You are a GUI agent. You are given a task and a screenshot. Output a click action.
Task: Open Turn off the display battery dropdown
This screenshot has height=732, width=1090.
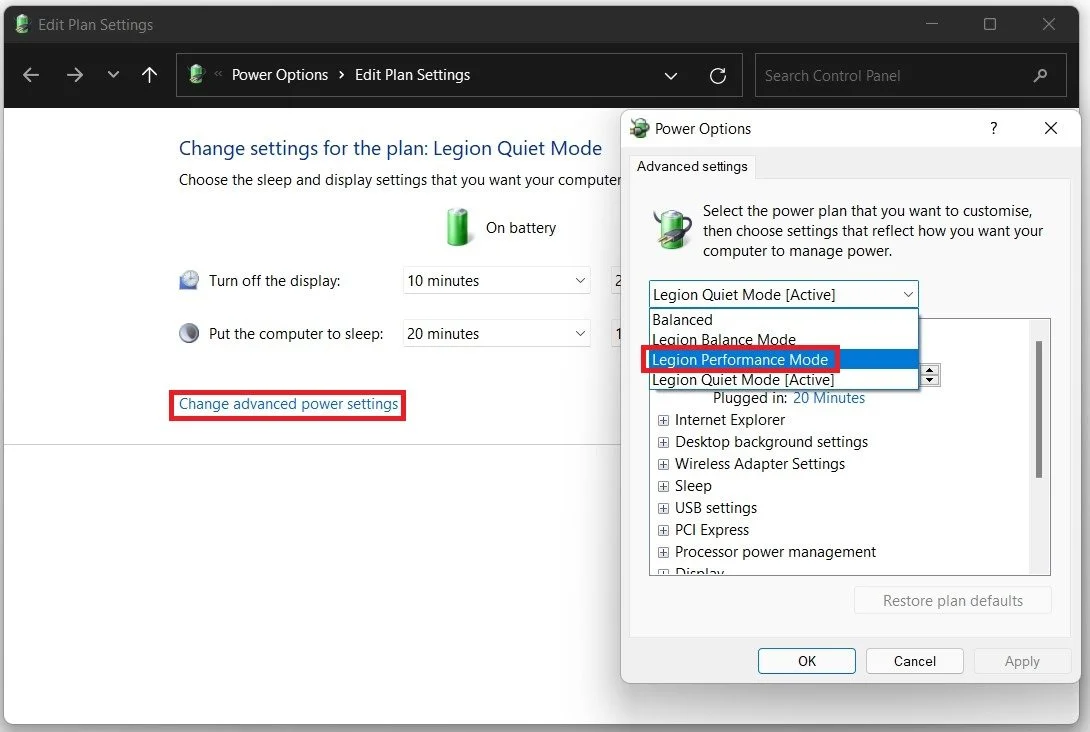496,280
